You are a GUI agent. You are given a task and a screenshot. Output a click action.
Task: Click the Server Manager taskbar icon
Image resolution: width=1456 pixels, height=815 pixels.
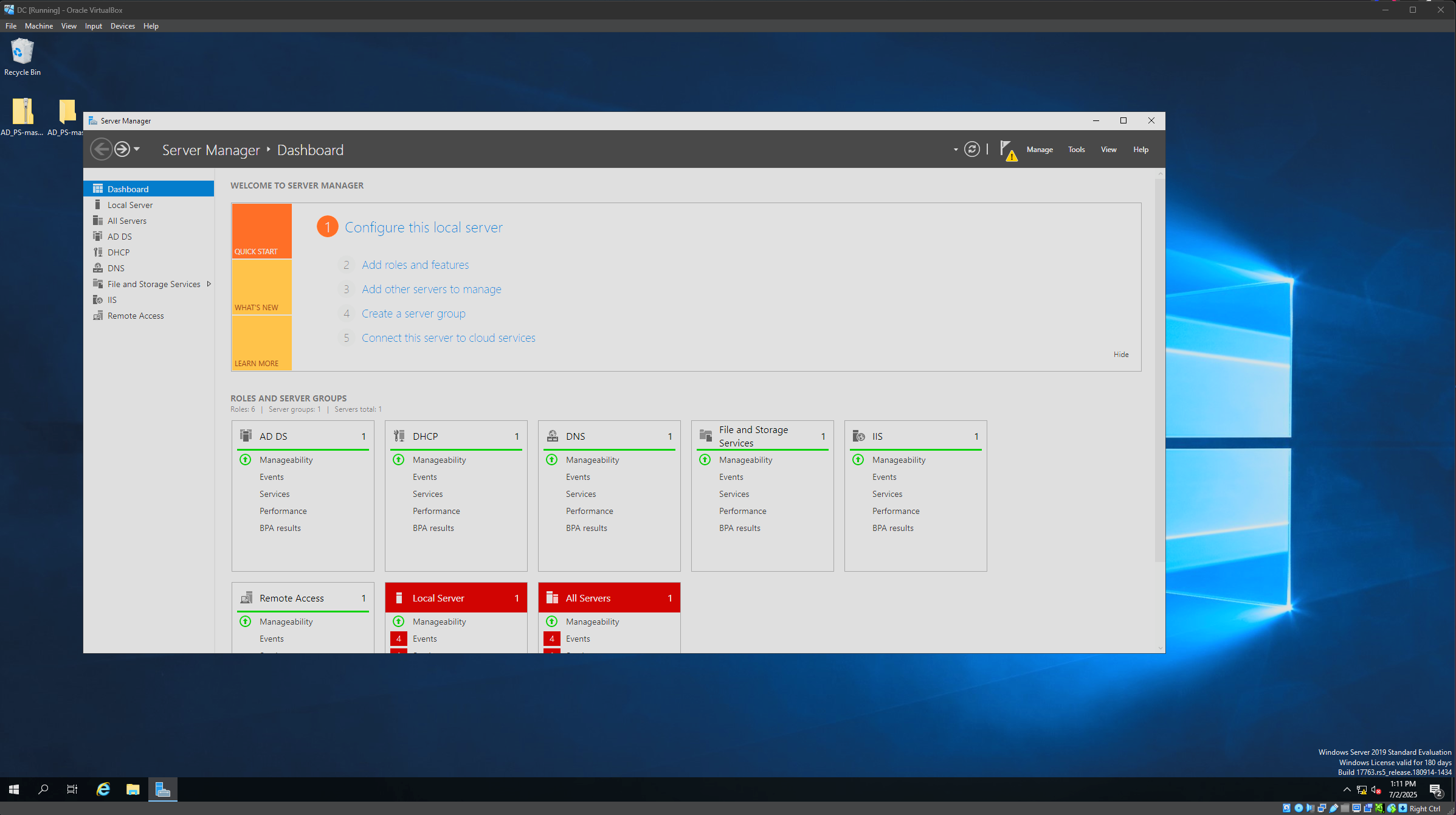(x=162, y=789)
